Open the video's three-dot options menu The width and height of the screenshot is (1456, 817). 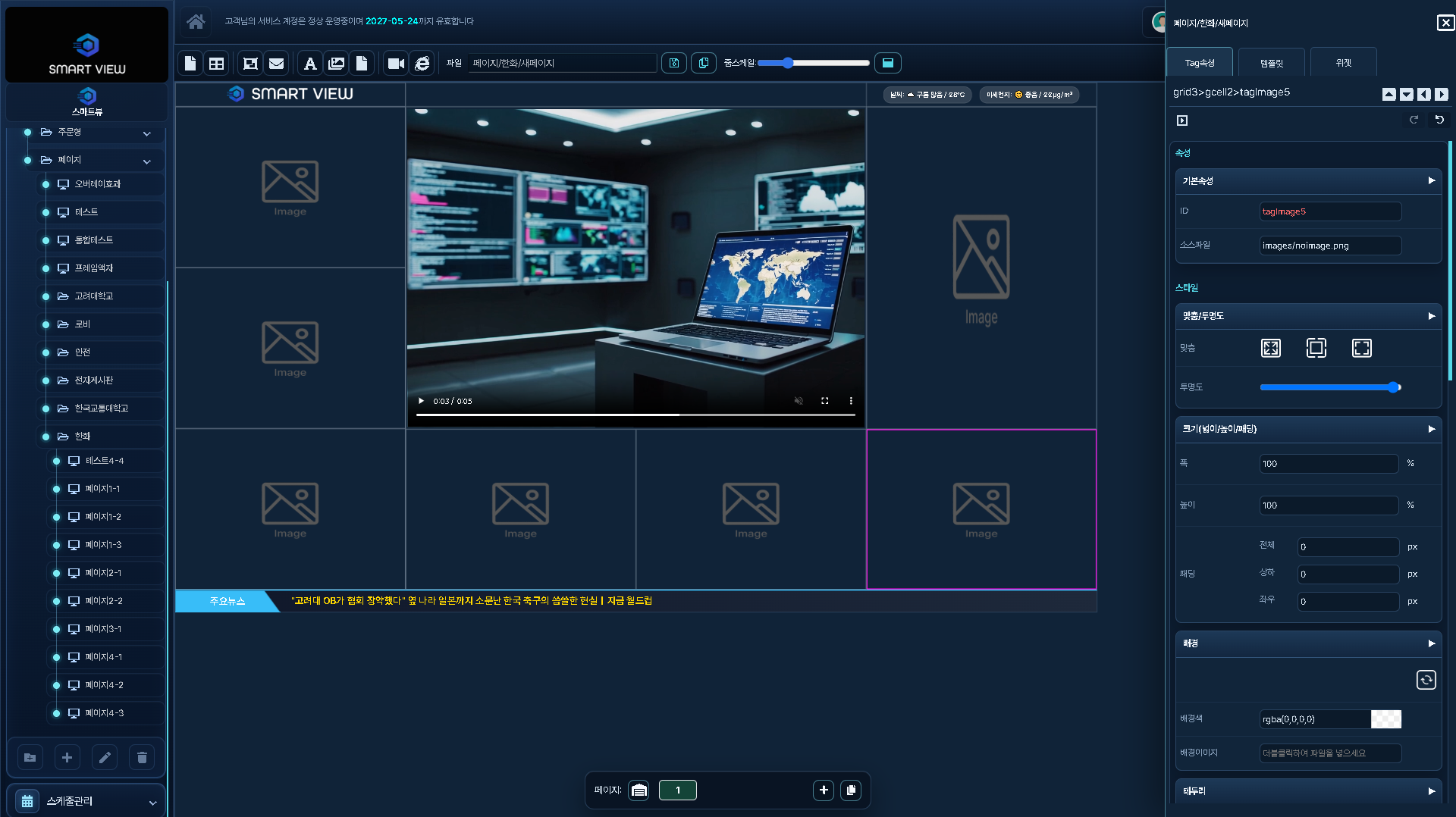pyautogui.click(x=851, y=401)
